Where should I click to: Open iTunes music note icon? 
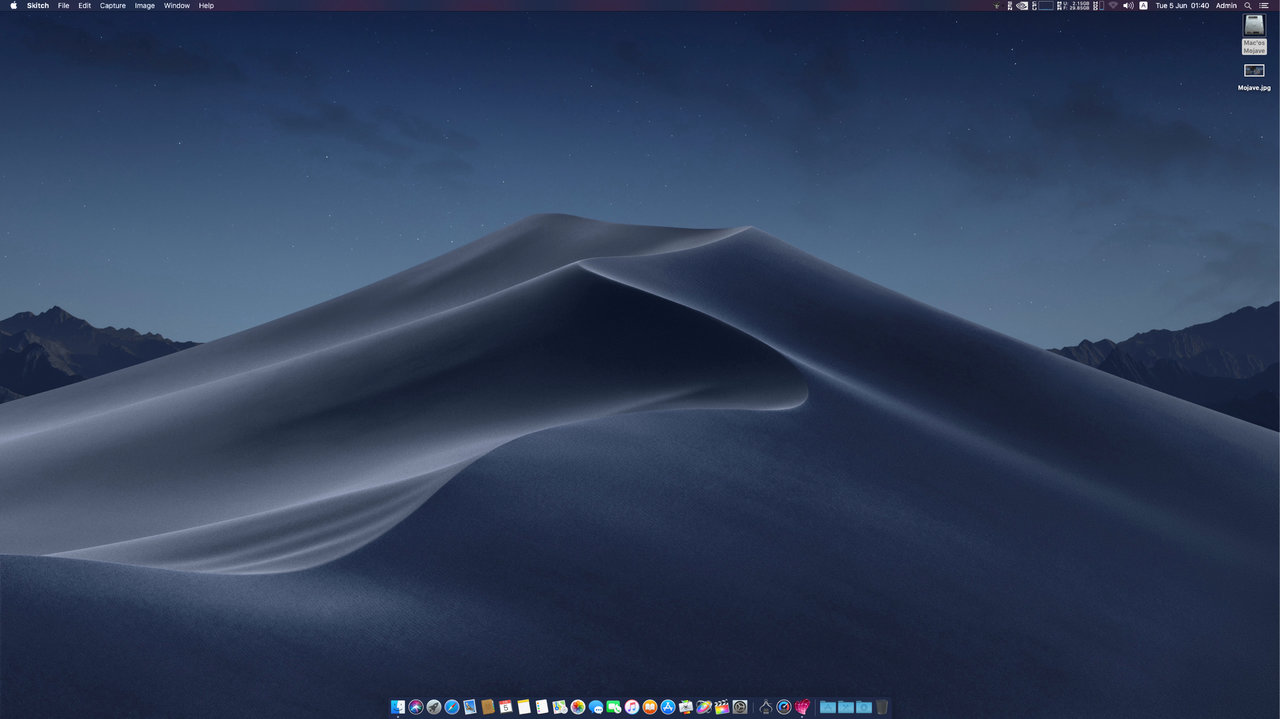point(631,707)
